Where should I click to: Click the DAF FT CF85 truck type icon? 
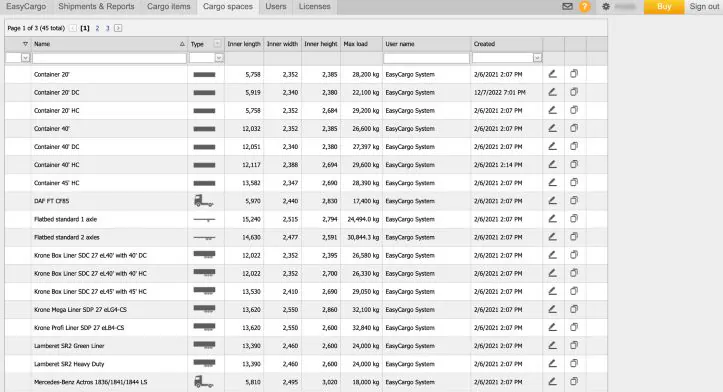[204, 201]
